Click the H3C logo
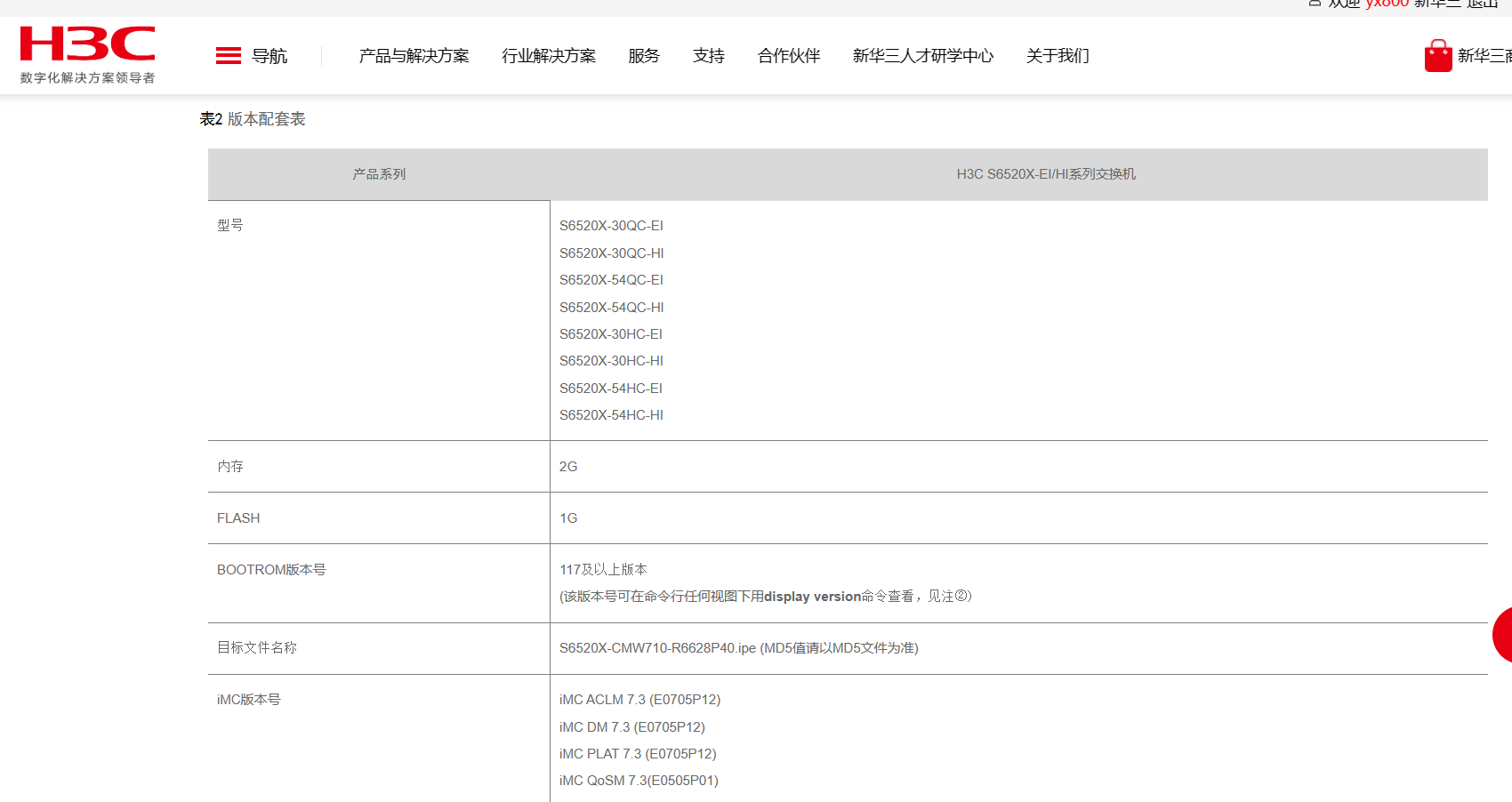The image size is (1512, 802). 87,54
